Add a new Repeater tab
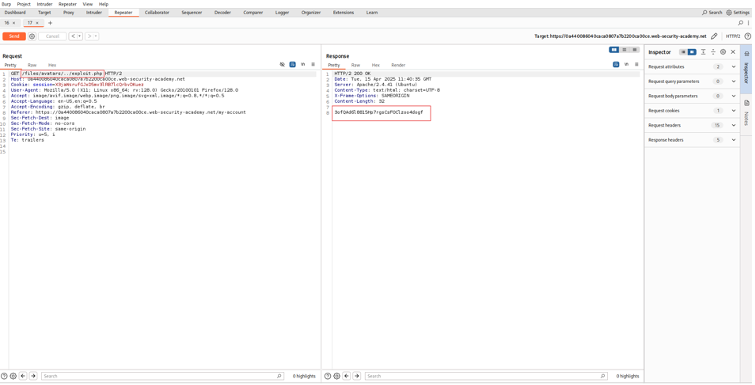Image resolution: width=755 pixels, height=385 pixels. click(50, 23)
